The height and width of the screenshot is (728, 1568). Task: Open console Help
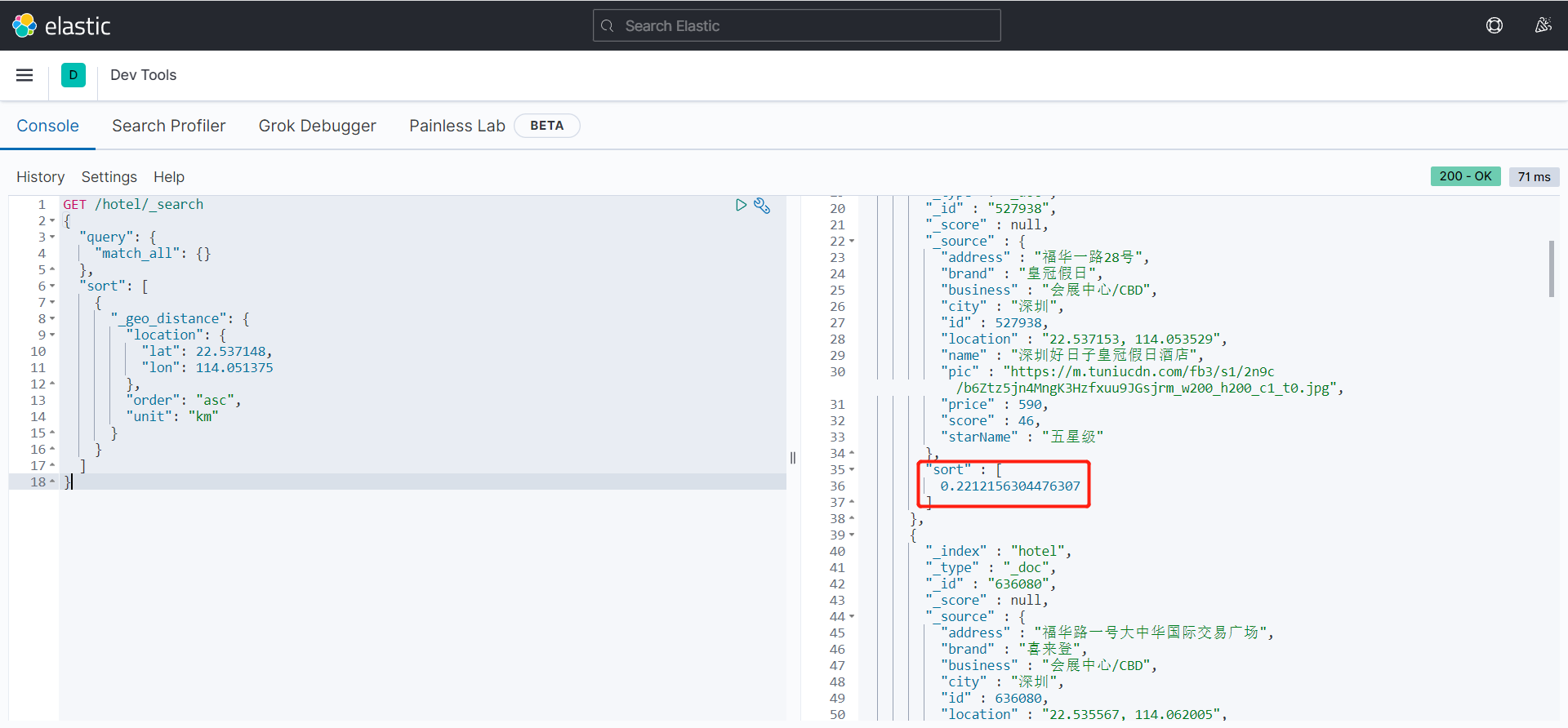pyautogui.click(x=169, y=177)
